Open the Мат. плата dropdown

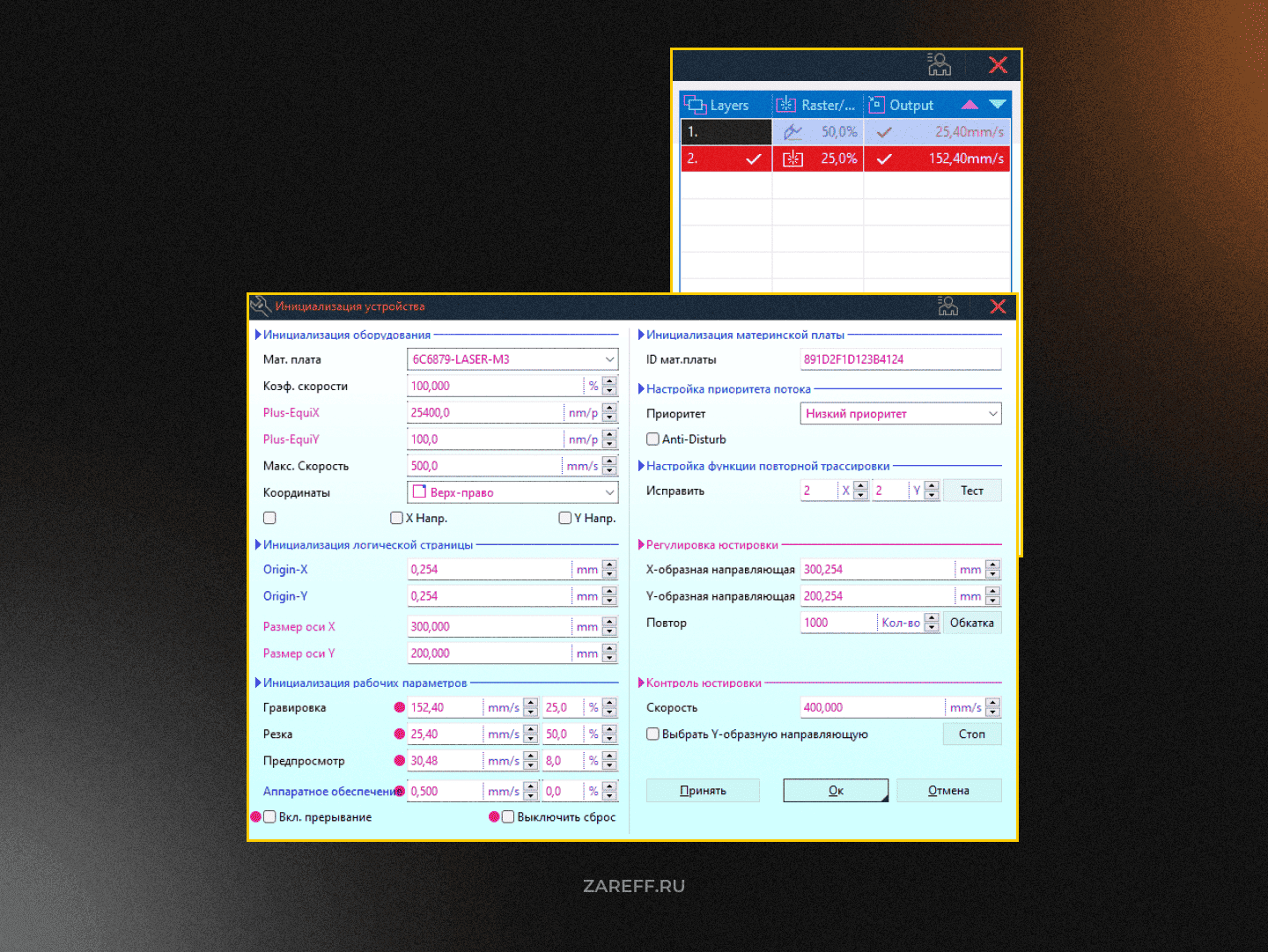pyautogui.click(x=609, y=359)
